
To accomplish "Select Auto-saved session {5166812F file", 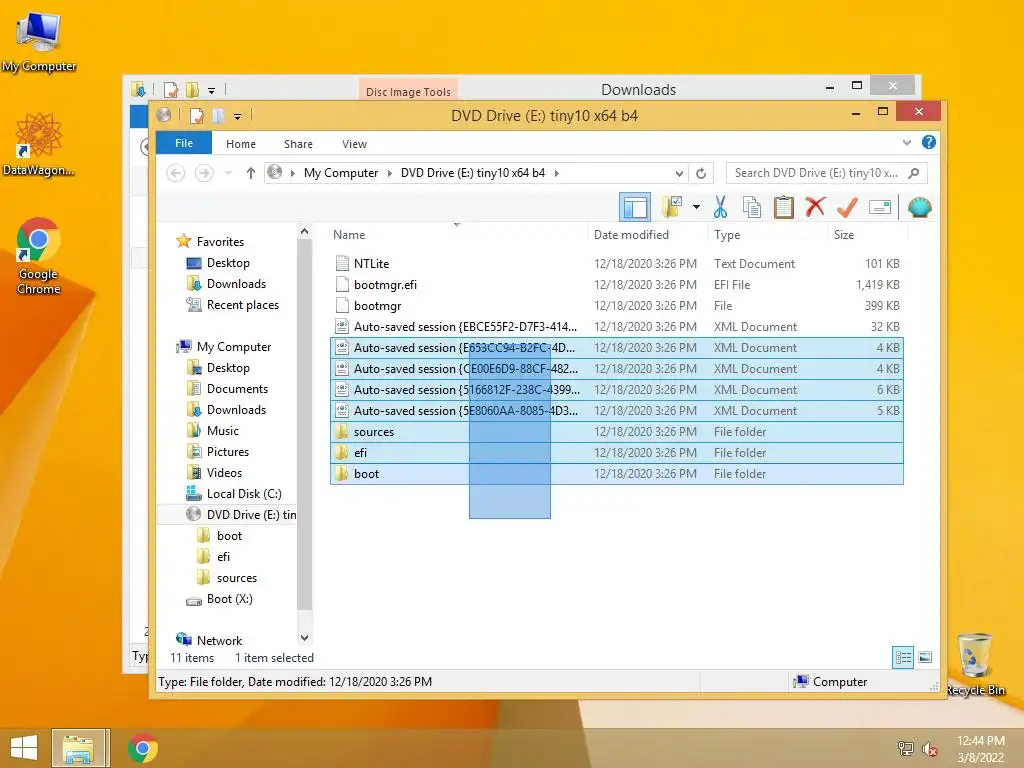I will (x=617, y=390).
